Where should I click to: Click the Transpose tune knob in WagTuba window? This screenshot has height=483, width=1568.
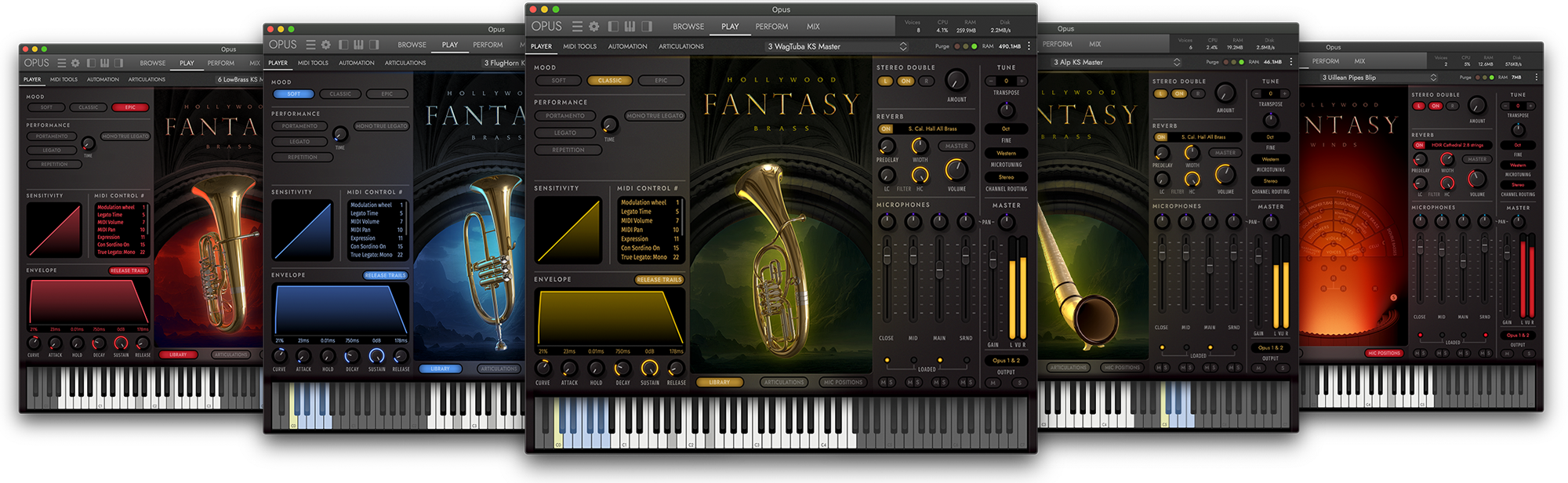[1006, 109]
